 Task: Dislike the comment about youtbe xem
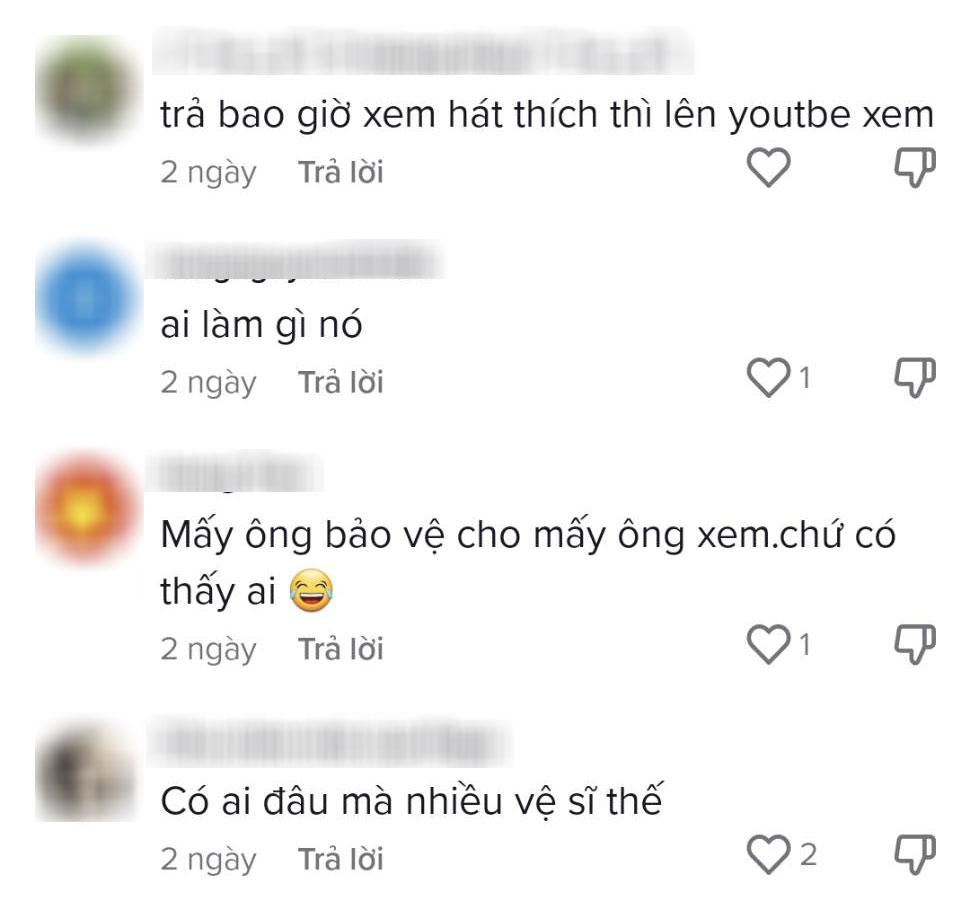(x=915, y=167)
